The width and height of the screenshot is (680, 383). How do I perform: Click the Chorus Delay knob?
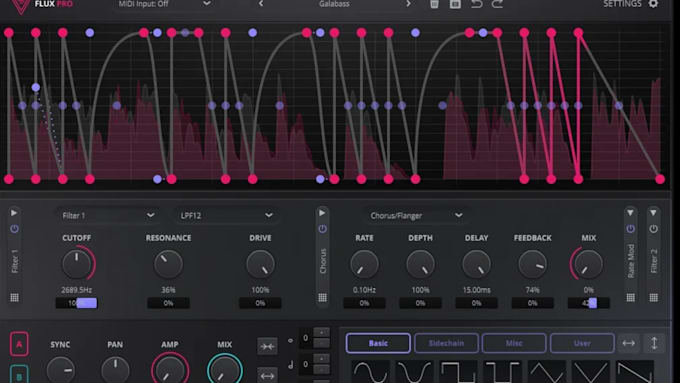pos(477,264)
